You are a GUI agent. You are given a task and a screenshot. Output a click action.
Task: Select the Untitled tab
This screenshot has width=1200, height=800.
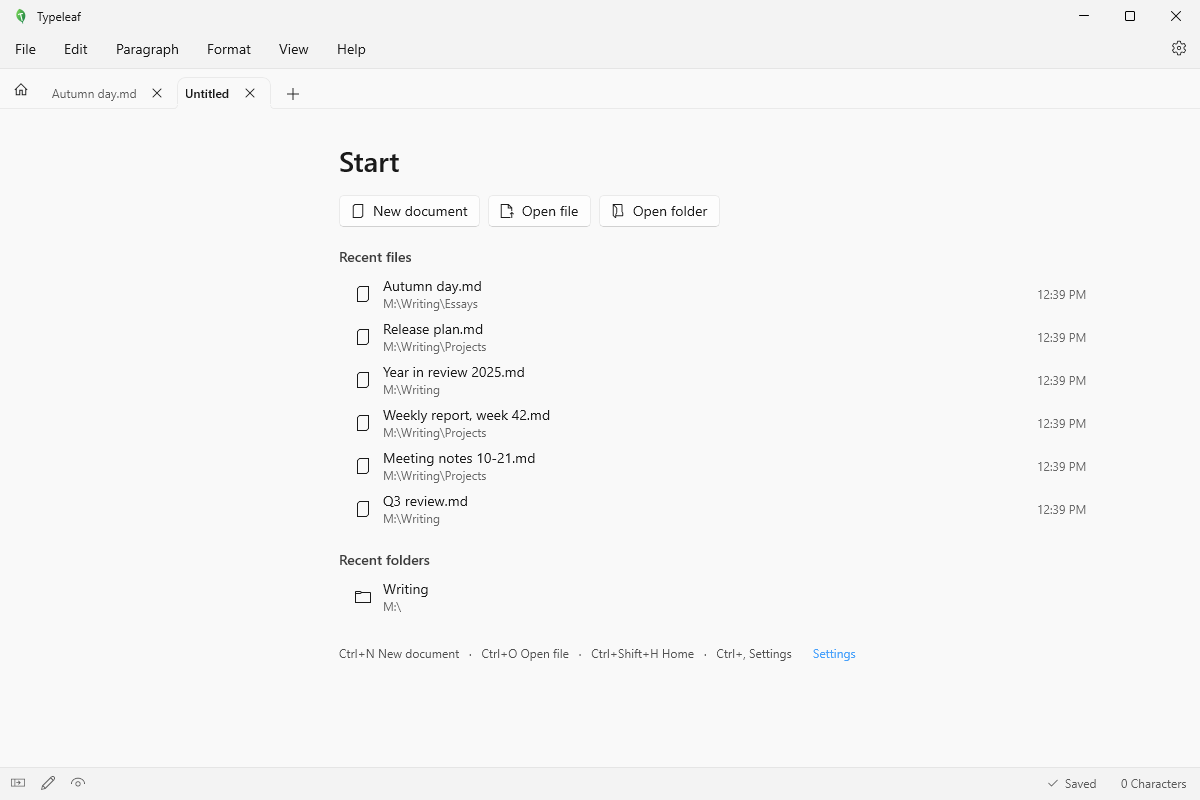coord(207,93)
